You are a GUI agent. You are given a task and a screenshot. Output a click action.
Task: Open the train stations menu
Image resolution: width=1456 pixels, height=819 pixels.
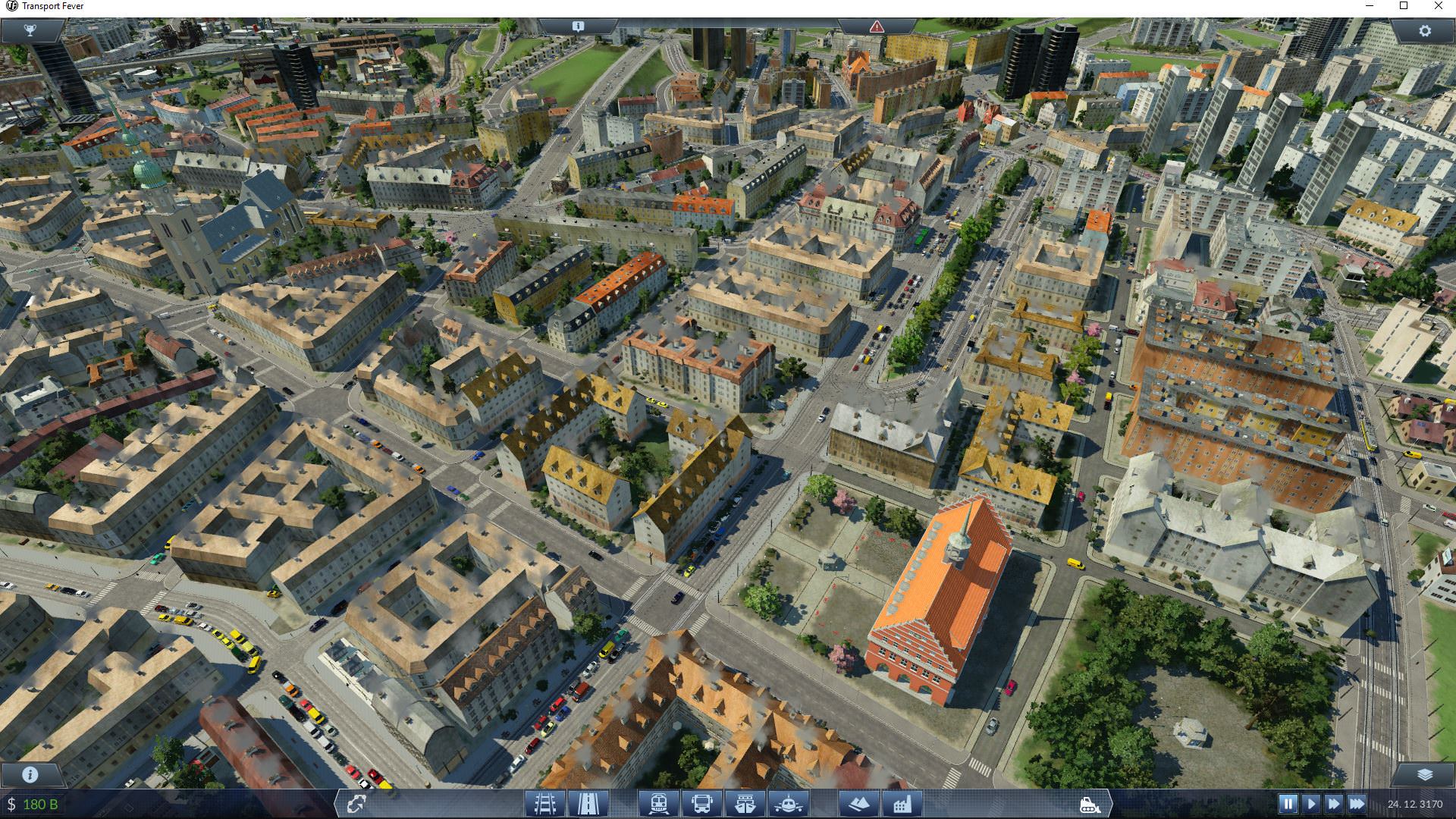click(x=658, y=803)
